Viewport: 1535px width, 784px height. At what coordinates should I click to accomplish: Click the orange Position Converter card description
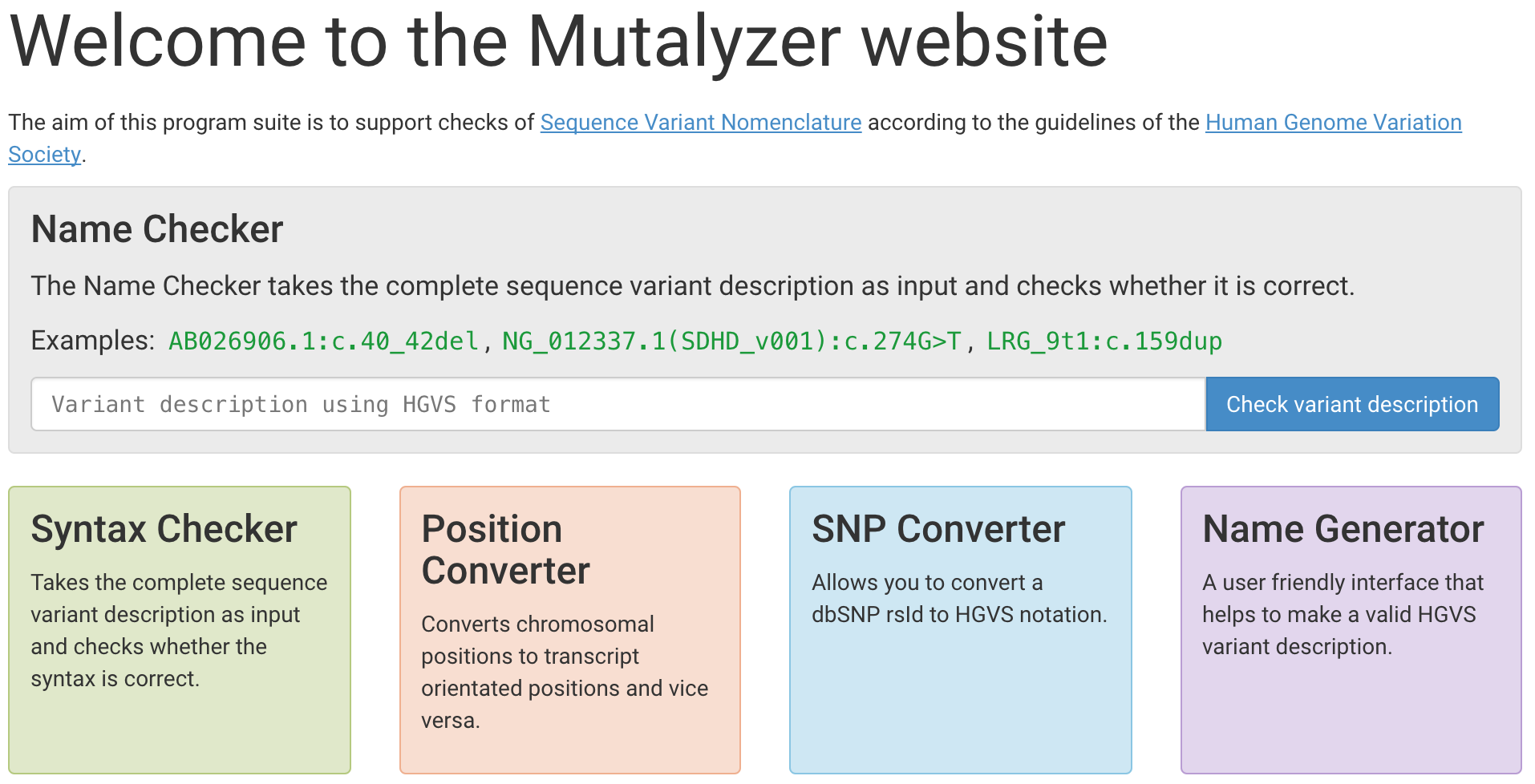565,672
